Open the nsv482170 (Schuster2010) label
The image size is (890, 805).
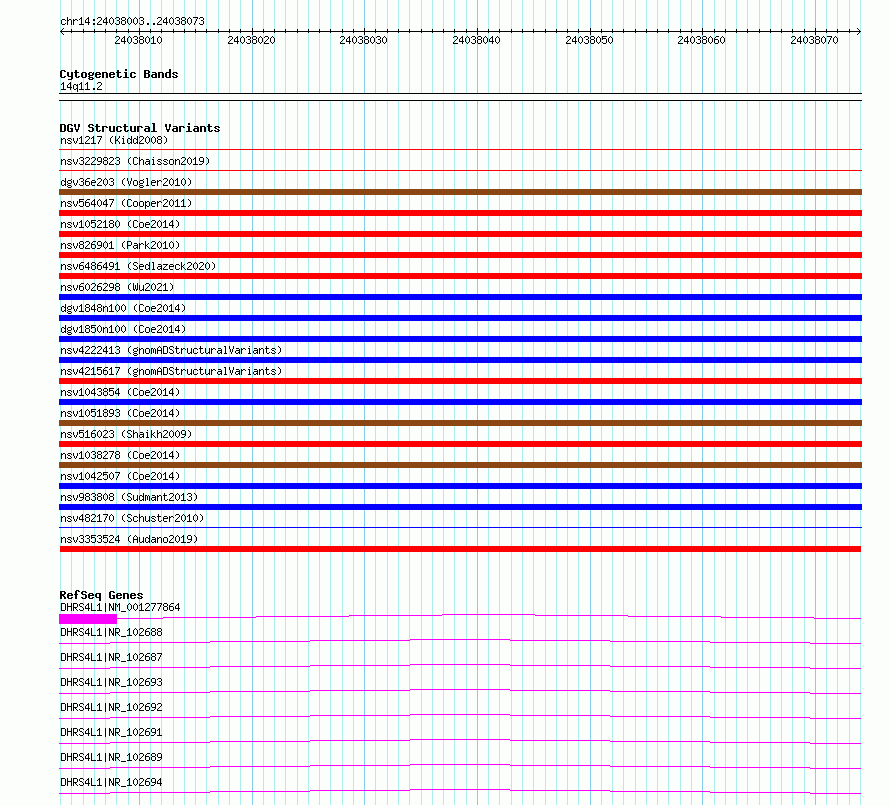click(x=132, y=518)
